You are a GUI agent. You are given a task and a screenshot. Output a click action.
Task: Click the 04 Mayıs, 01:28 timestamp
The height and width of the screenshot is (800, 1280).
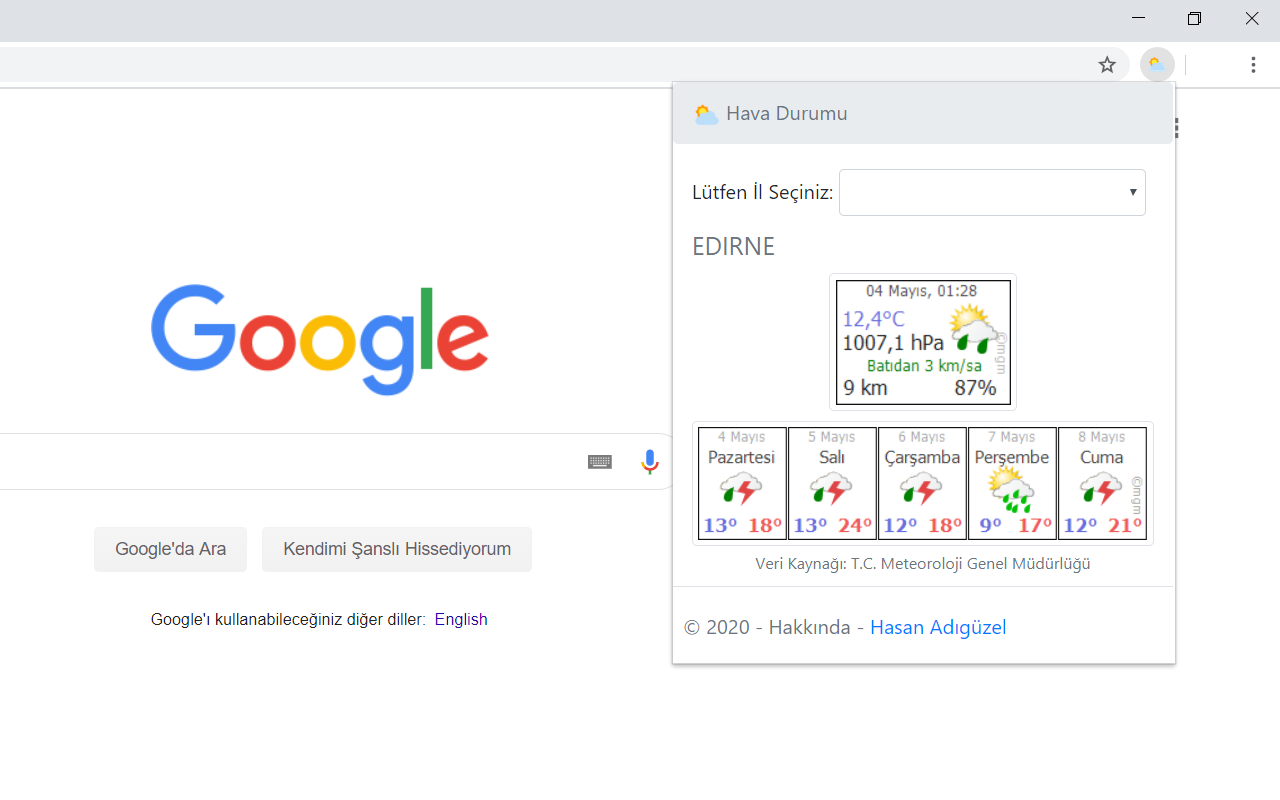point(921,291)
